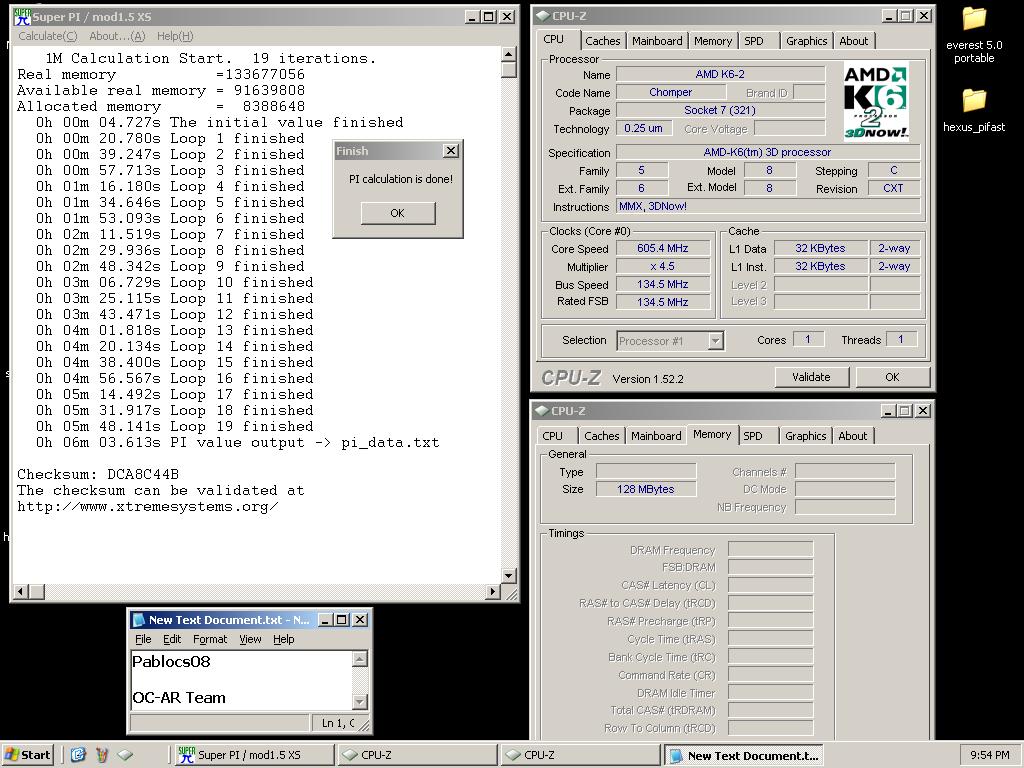Switch to Super PI taskbar button
This screenshot has height=768, width=1024.
(x=253, y=755)
